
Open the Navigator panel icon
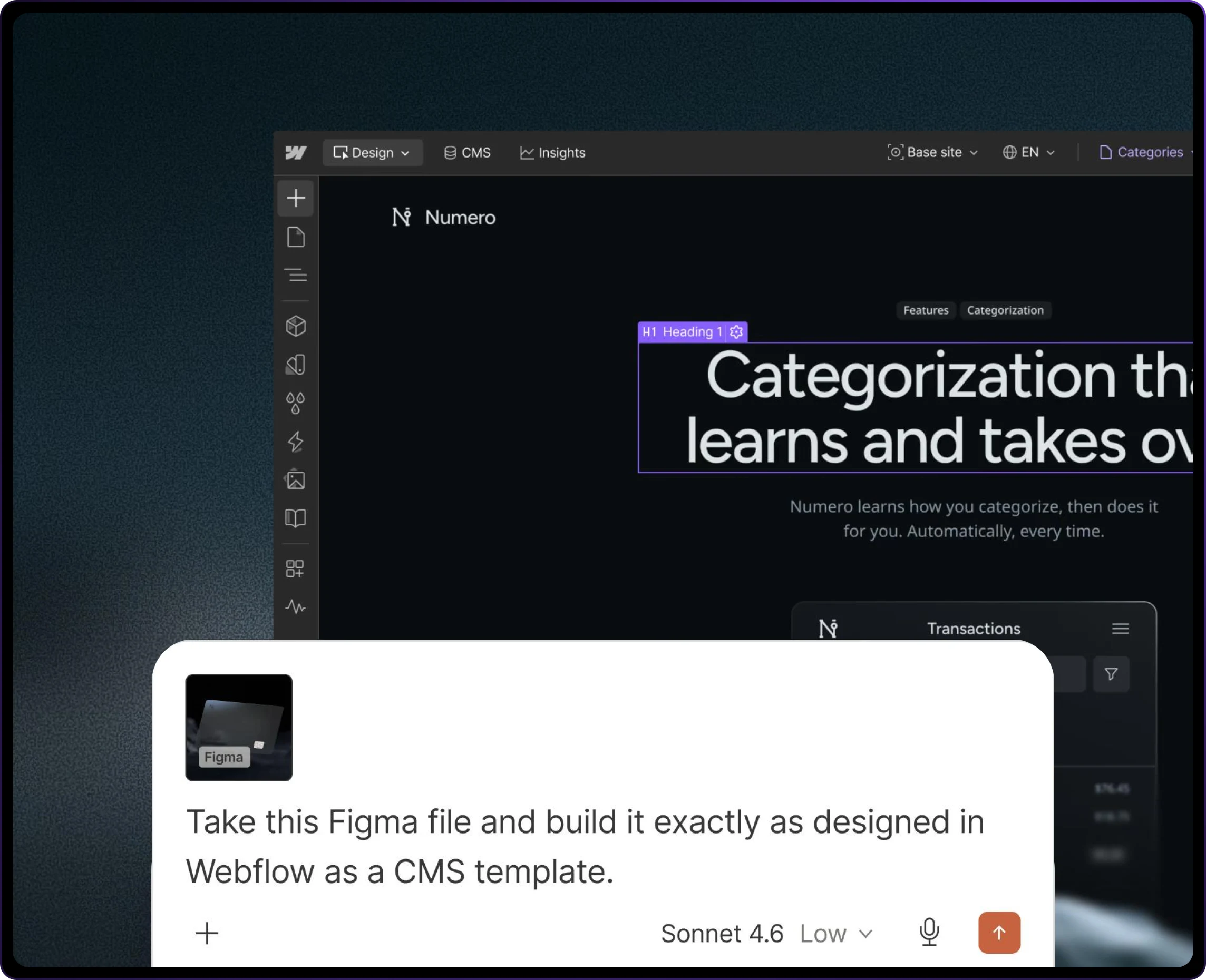pyautogui.click(x=296, y=275)
